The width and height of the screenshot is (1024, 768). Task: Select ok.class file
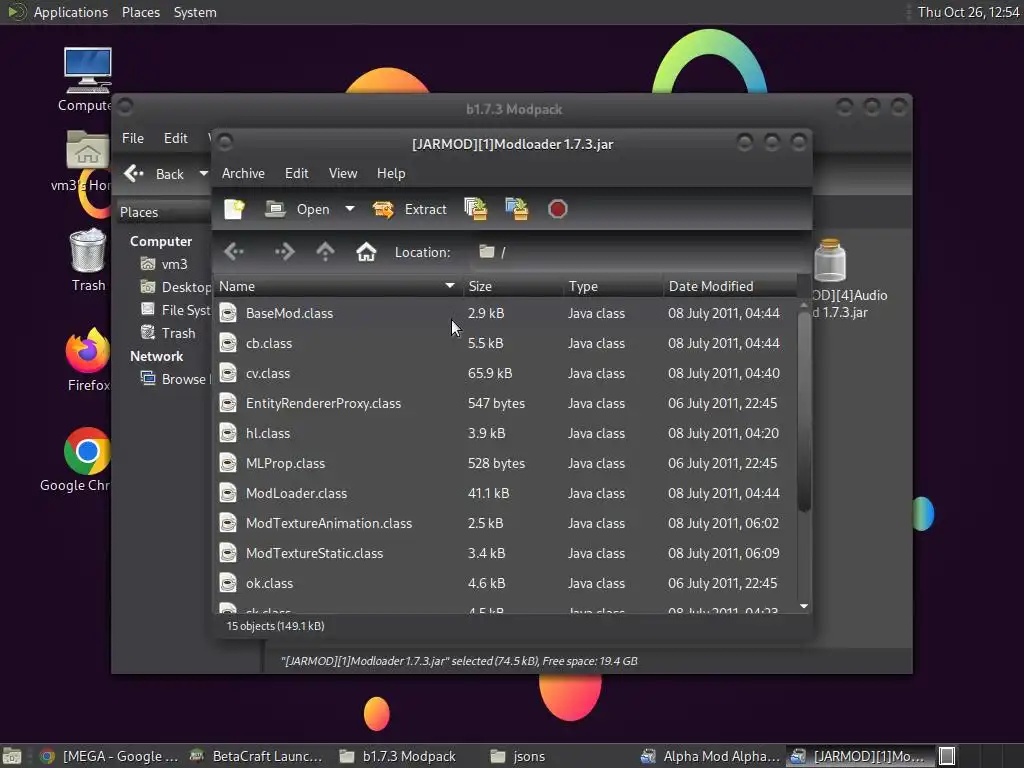pyautogui.click(x=506, y=584)
